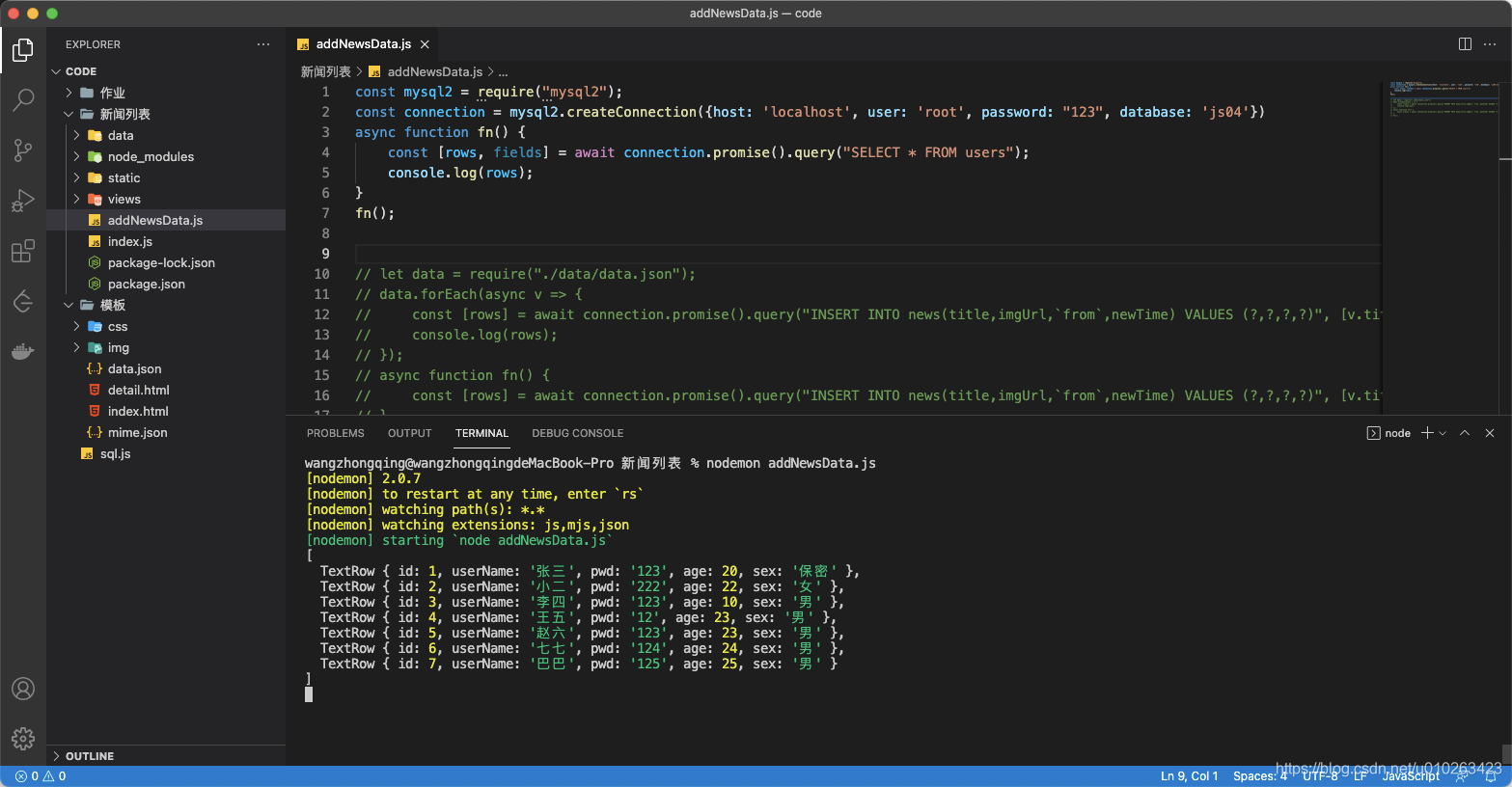Switch to the TERMINAL panel tab
Viewport: 1512px width, 787px height.
pos(481,433)
